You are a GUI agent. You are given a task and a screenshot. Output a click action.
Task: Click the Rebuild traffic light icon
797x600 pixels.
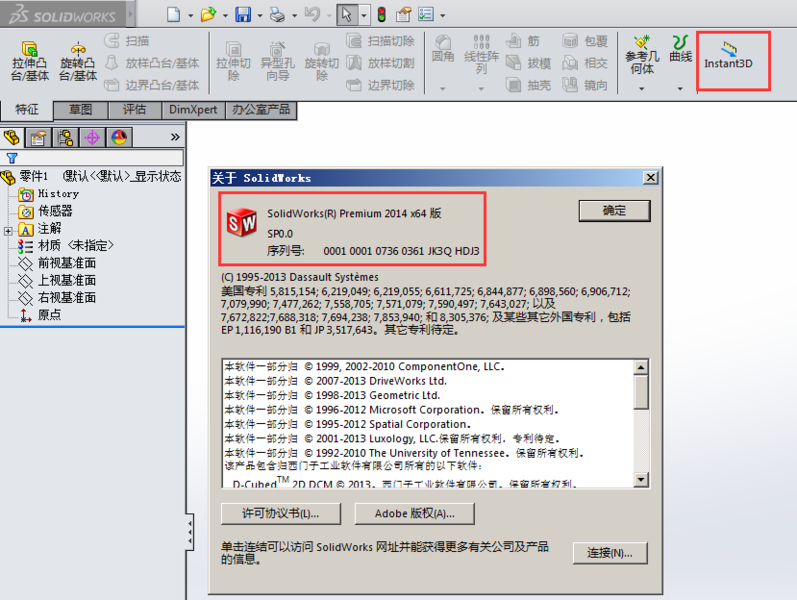click(381, 14)
